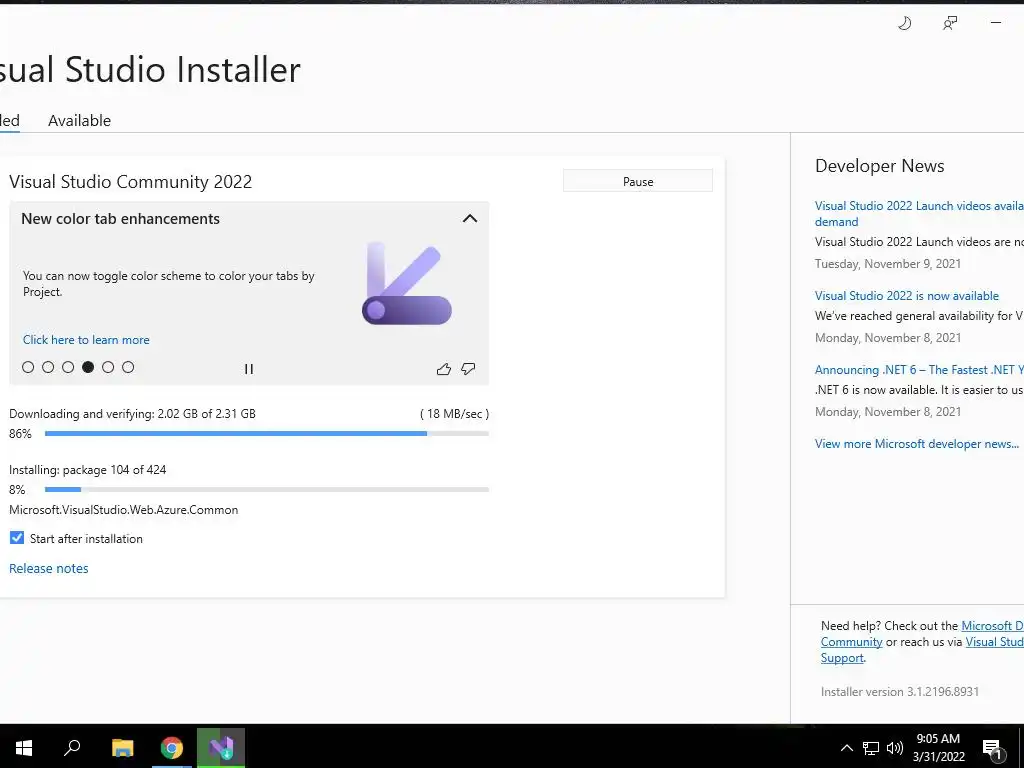Select the first slideshow dot
The image size is (1024, 768).
click(28, 367)
